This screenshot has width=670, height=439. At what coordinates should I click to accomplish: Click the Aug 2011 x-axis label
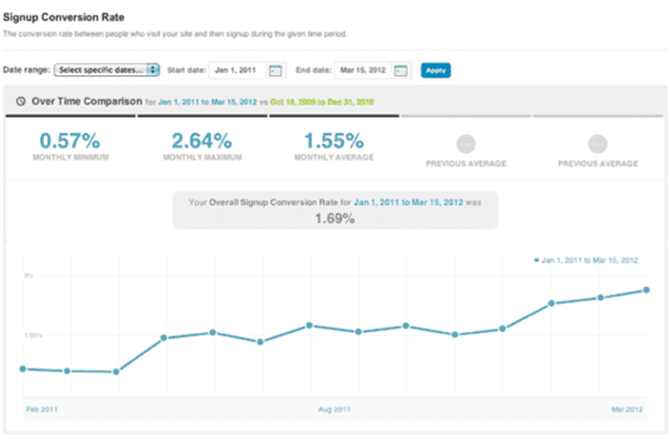334,410
